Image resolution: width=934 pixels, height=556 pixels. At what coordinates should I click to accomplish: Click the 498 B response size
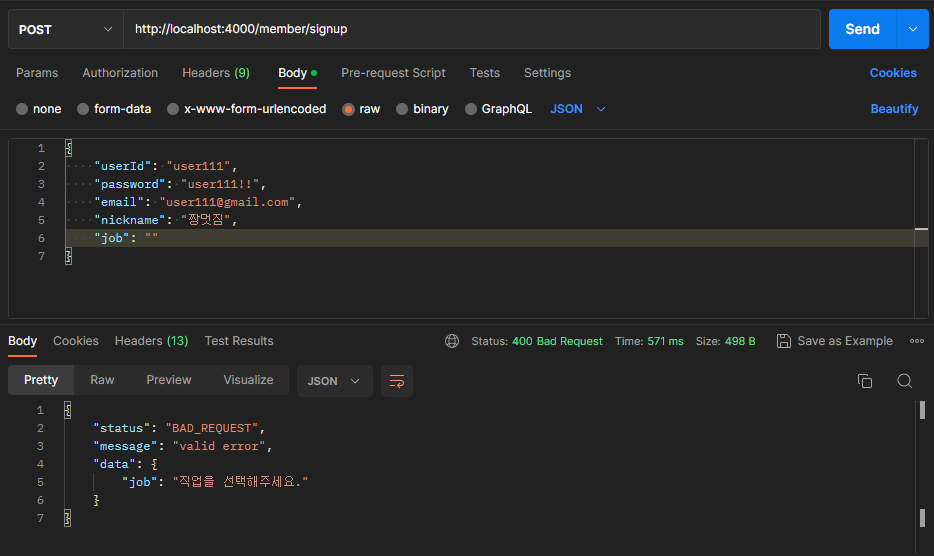(740, 341)
